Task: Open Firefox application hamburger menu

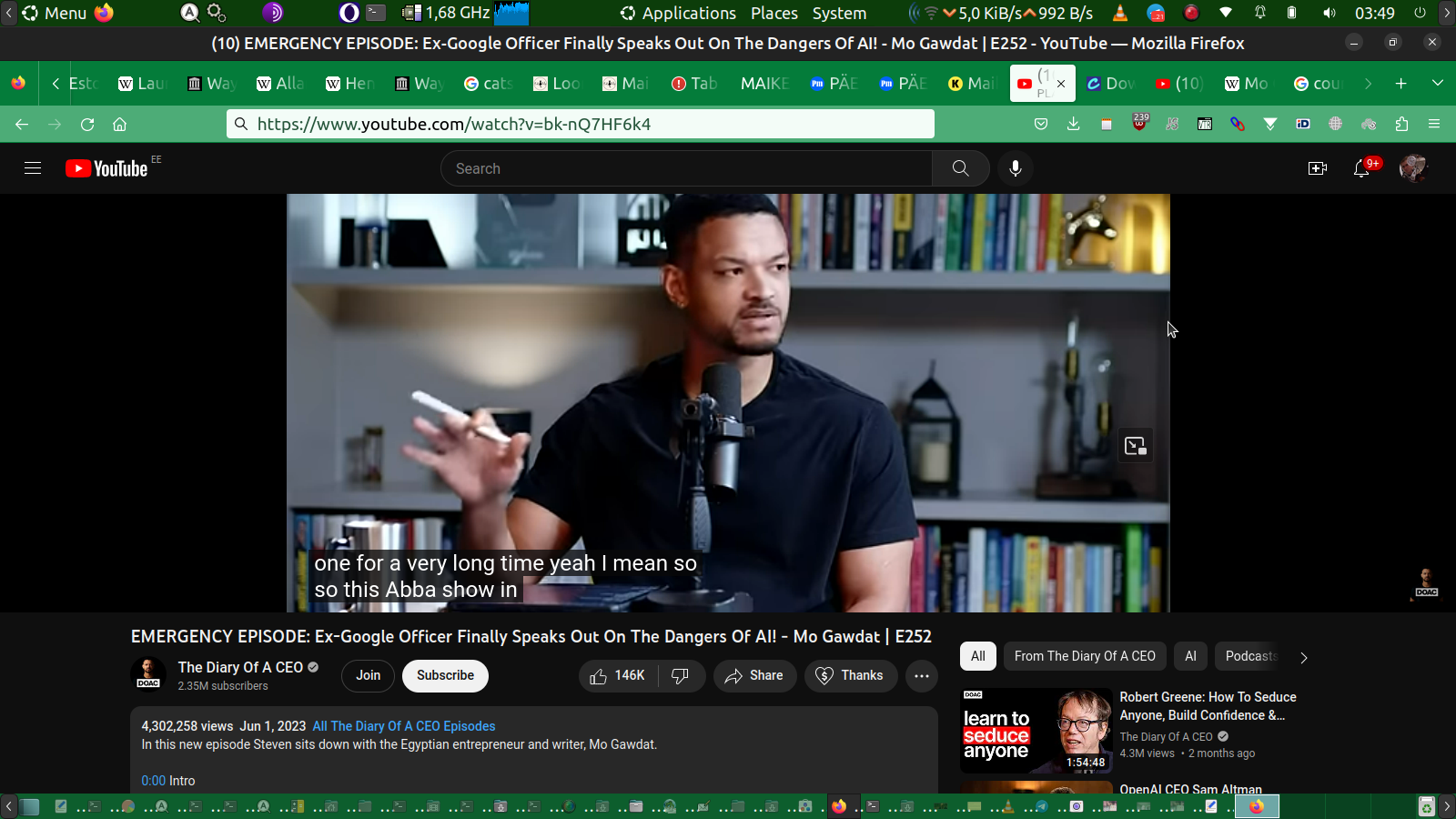Action: (1434, 124)
